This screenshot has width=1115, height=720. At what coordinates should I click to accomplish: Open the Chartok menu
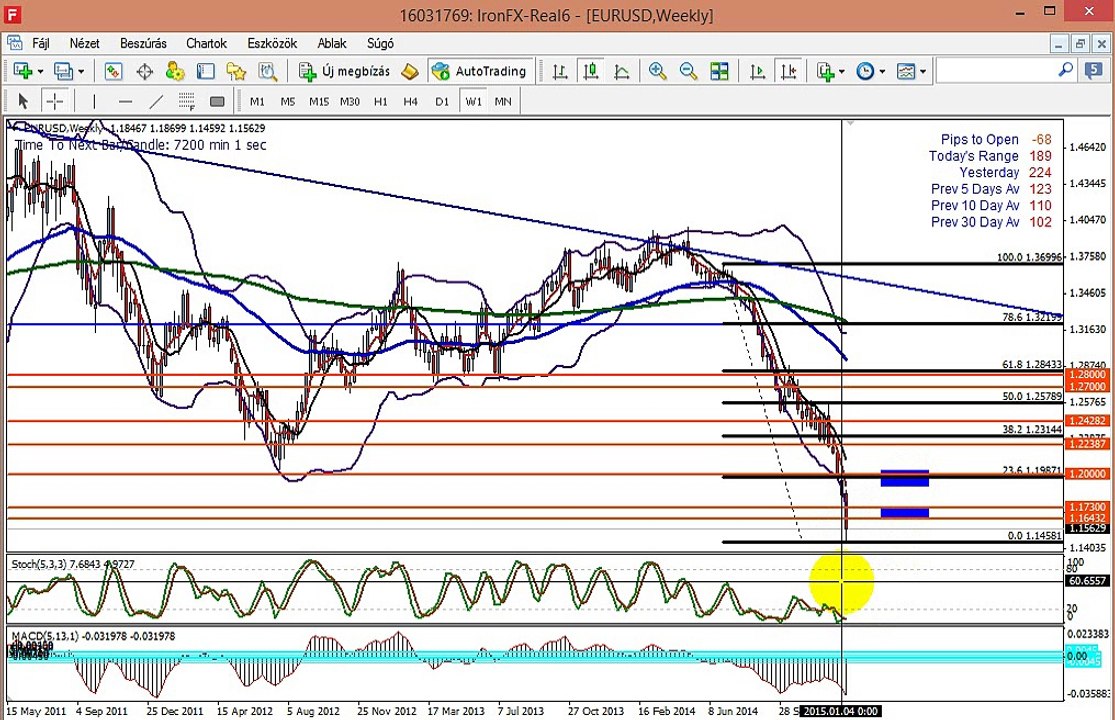point(206,43)
